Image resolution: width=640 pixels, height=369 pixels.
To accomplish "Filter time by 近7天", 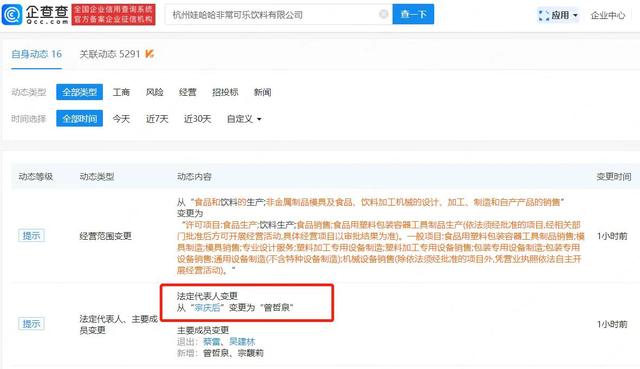I will tap(157, 119).
